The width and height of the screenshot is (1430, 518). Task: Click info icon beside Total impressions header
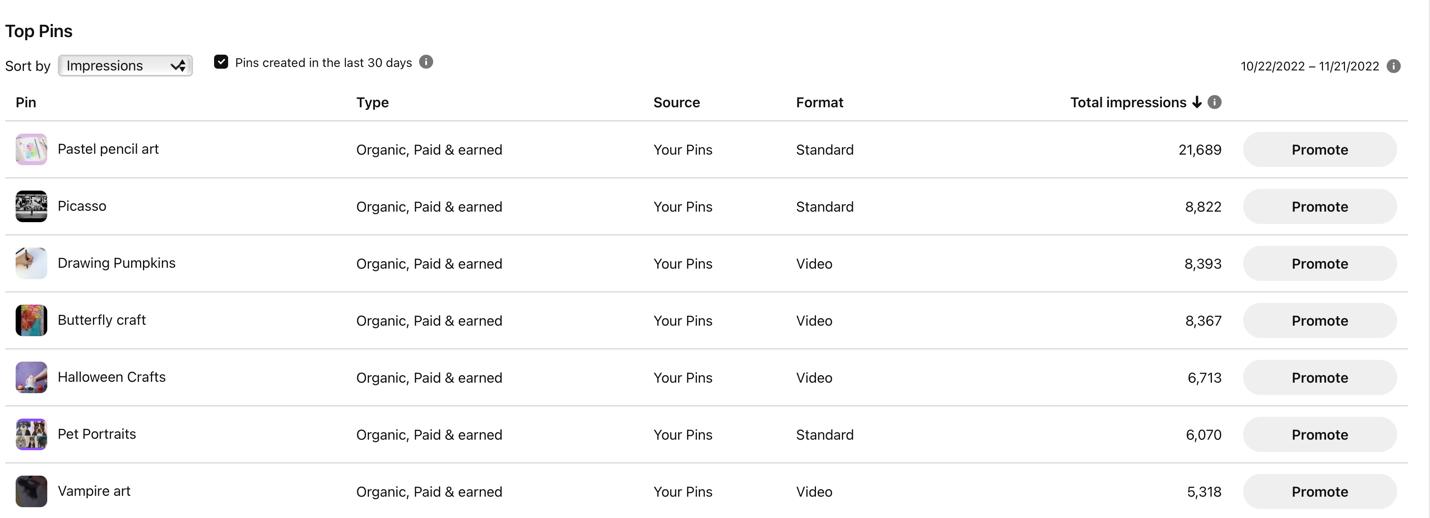tap(1214, 102)
